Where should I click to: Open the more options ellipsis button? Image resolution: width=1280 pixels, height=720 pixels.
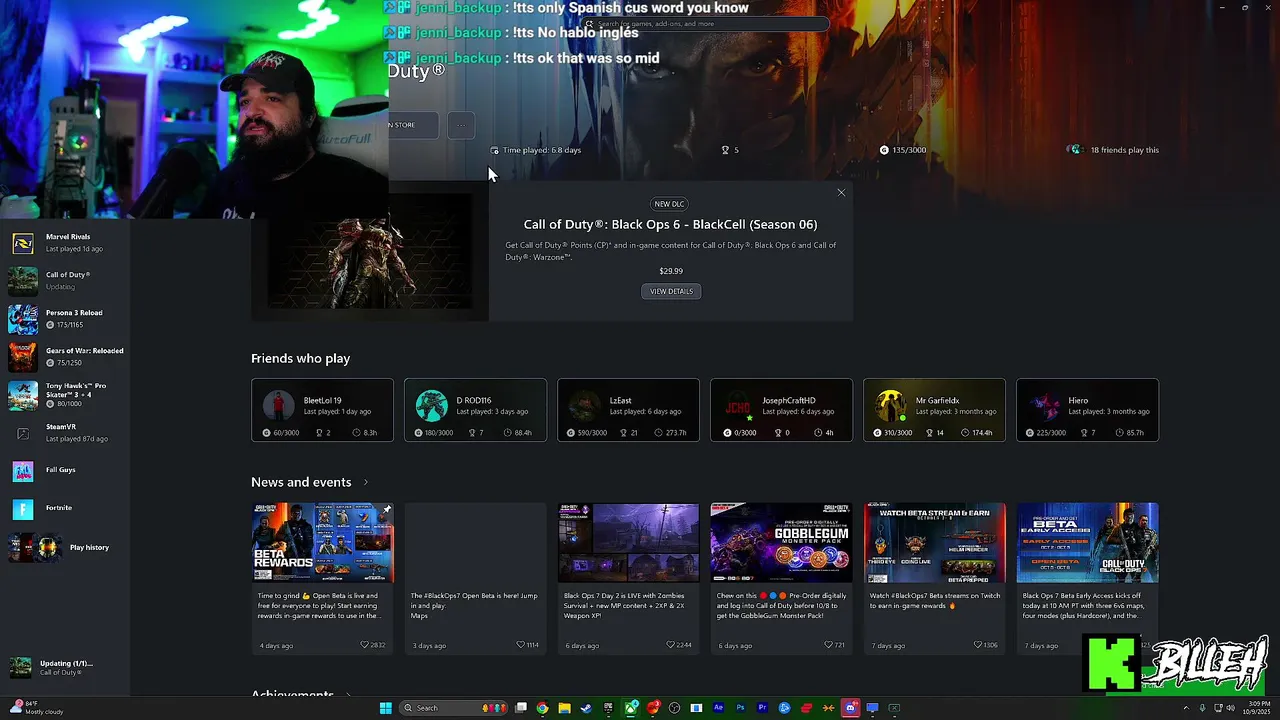coord(460,125)
